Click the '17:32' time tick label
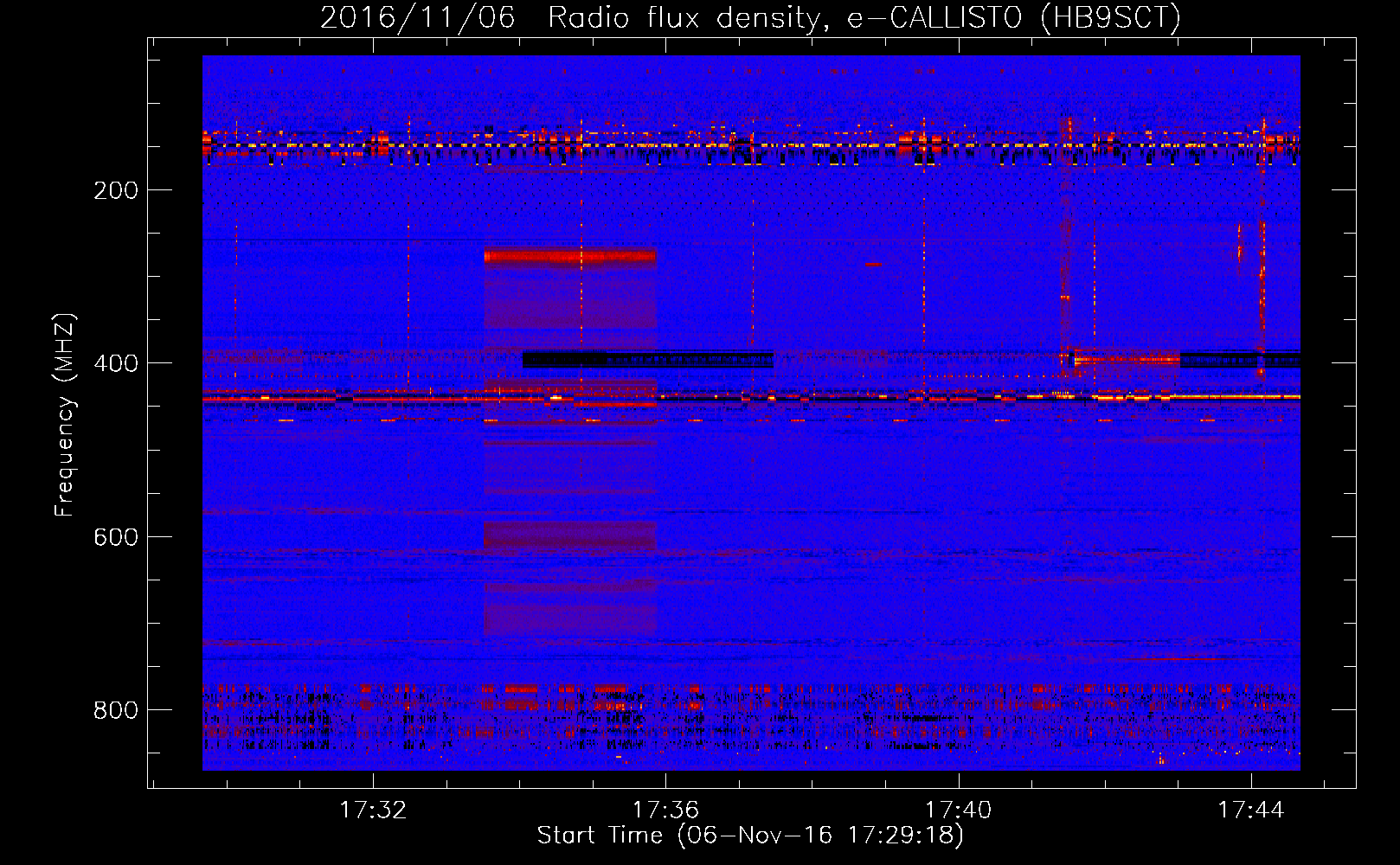1400x865 pixels. 373,810
